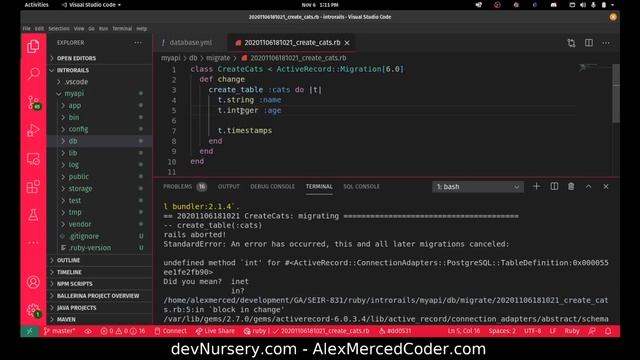The image size is (640, 360).
Task: Expand the config folder
Action: (100, 129)
